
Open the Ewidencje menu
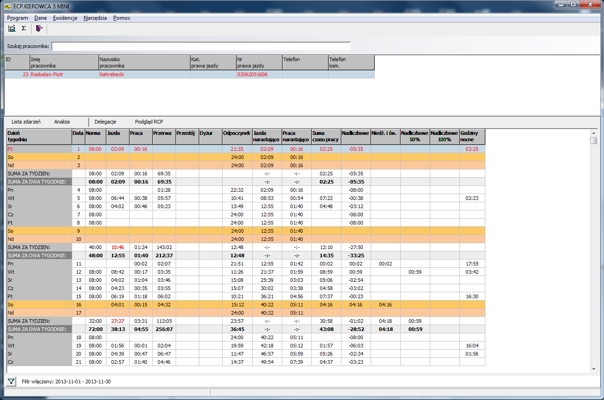click(66, 18)
